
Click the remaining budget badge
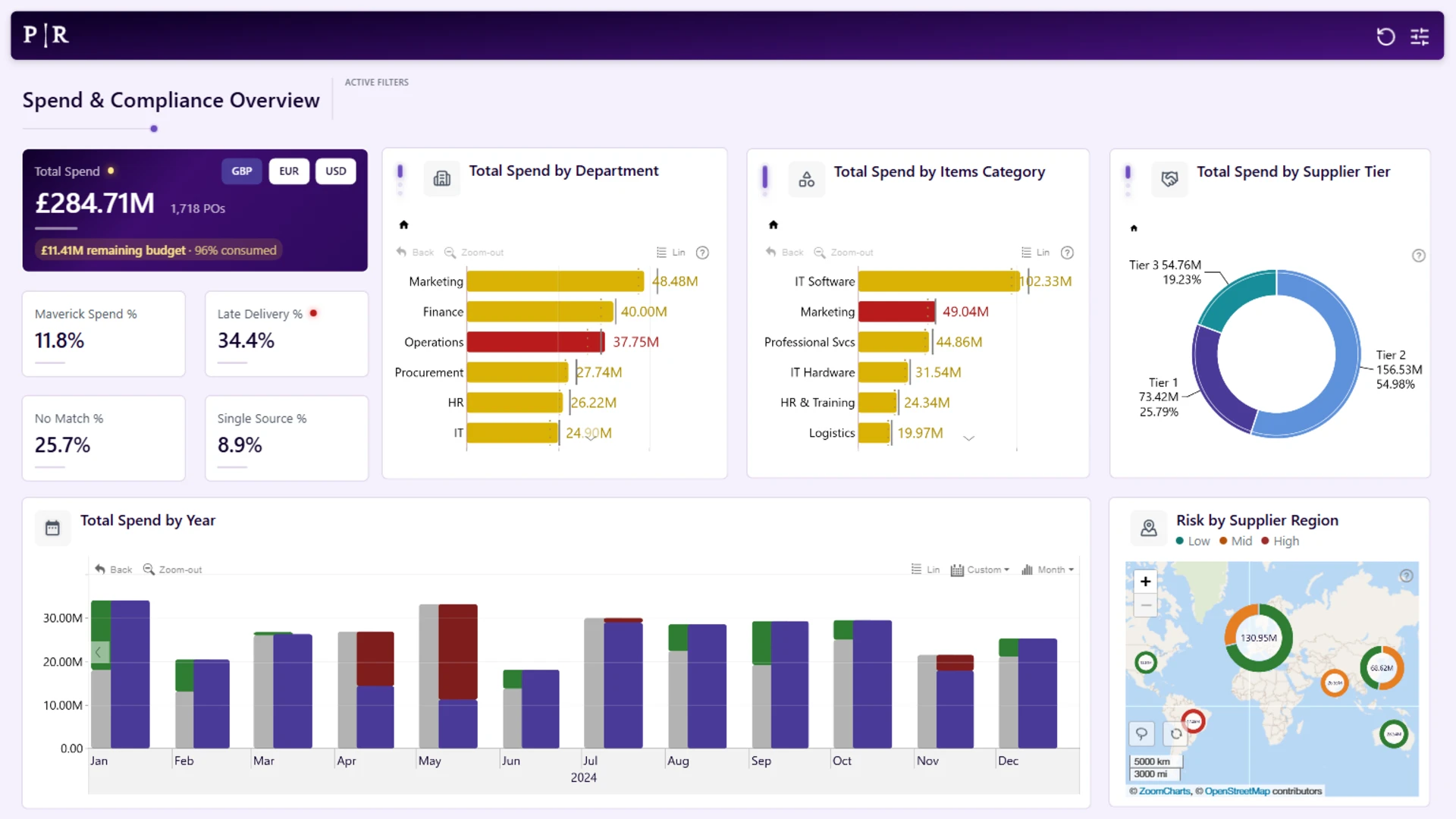pyautogui.click(x=158, y=250)
